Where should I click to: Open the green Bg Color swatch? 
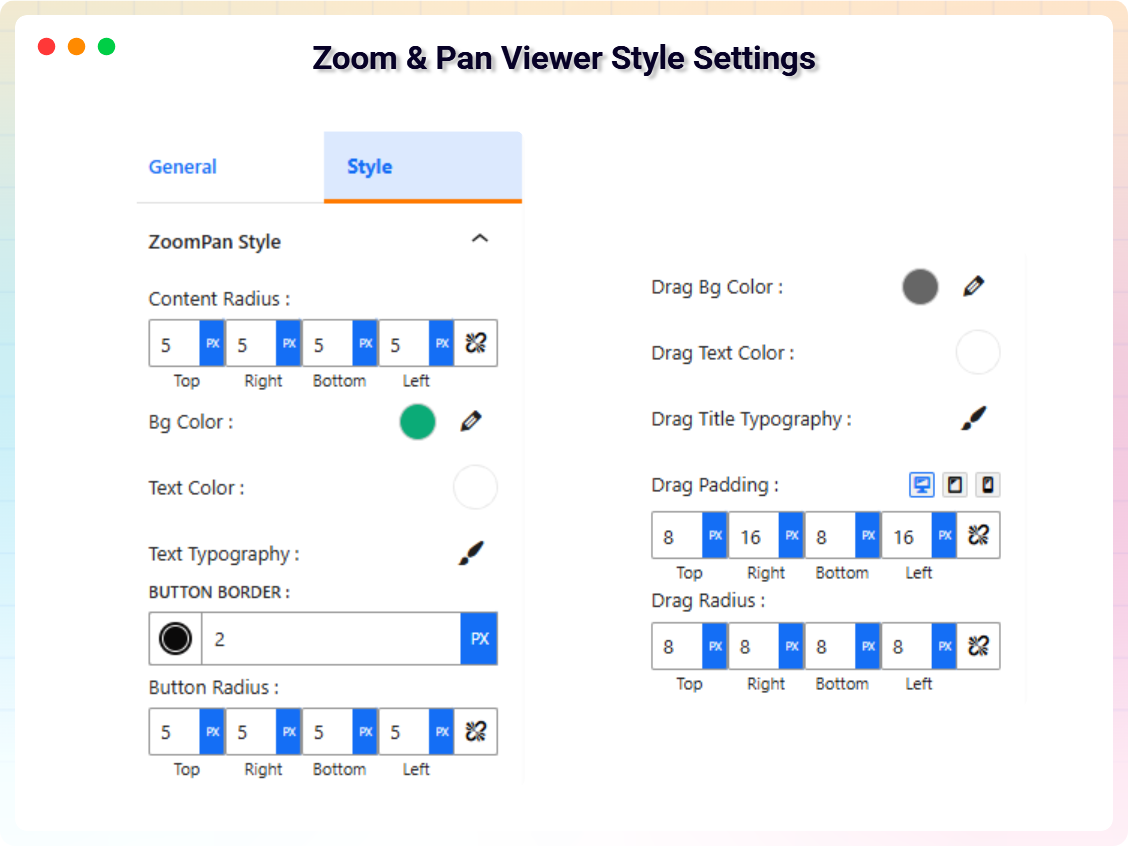(x=418, y=422)
